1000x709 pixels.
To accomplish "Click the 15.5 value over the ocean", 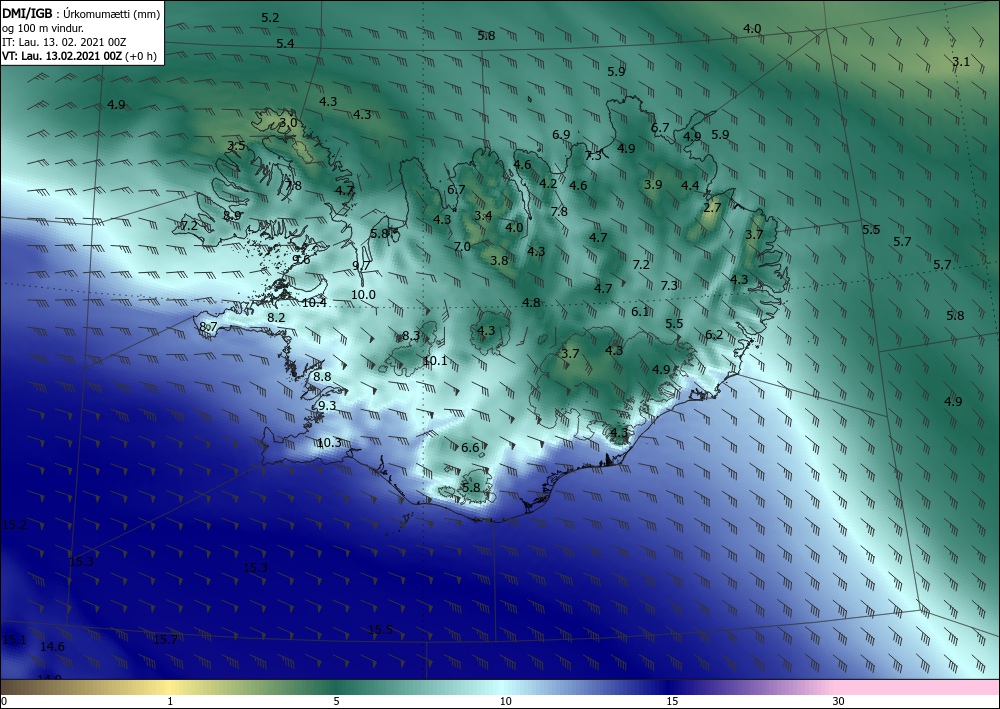I will click(x=380, y=630).
